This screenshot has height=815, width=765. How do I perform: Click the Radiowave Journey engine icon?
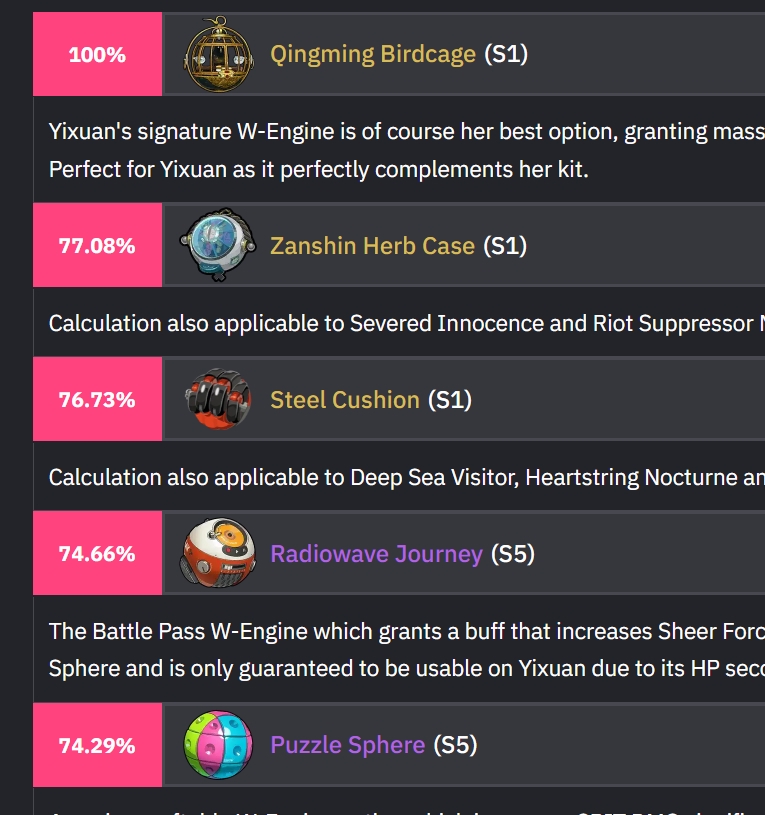pyautogui.click(x=218, y=553)
